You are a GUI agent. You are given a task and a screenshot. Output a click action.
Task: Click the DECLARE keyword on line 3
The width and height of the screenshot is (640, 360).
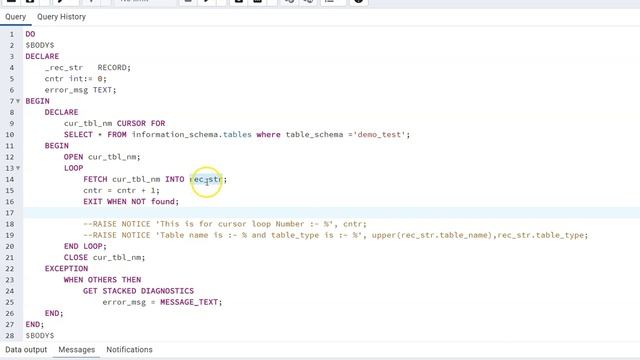42,56
